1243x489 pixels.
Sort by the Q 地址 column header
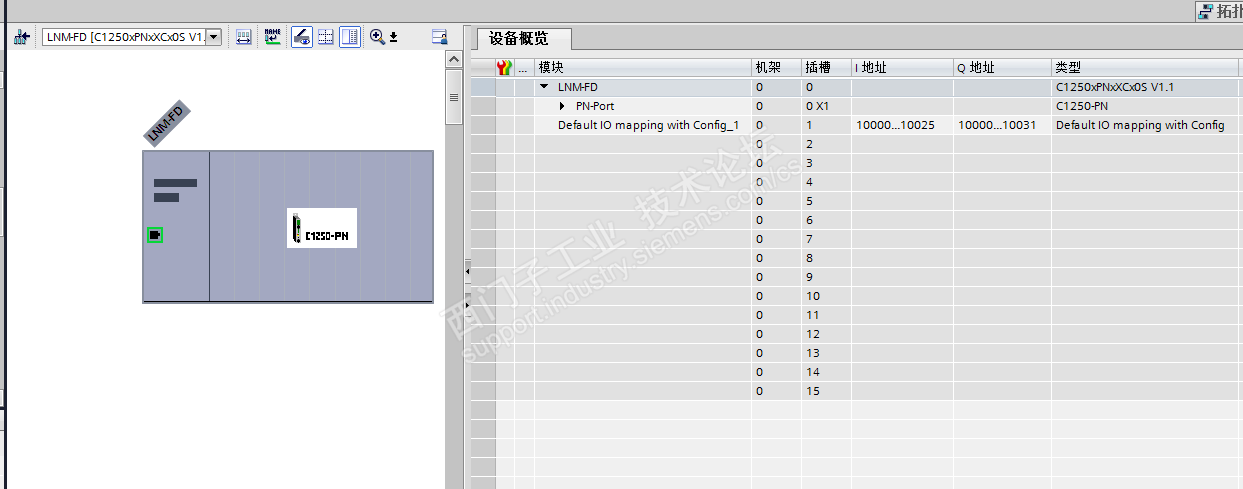pos(1002,67)
